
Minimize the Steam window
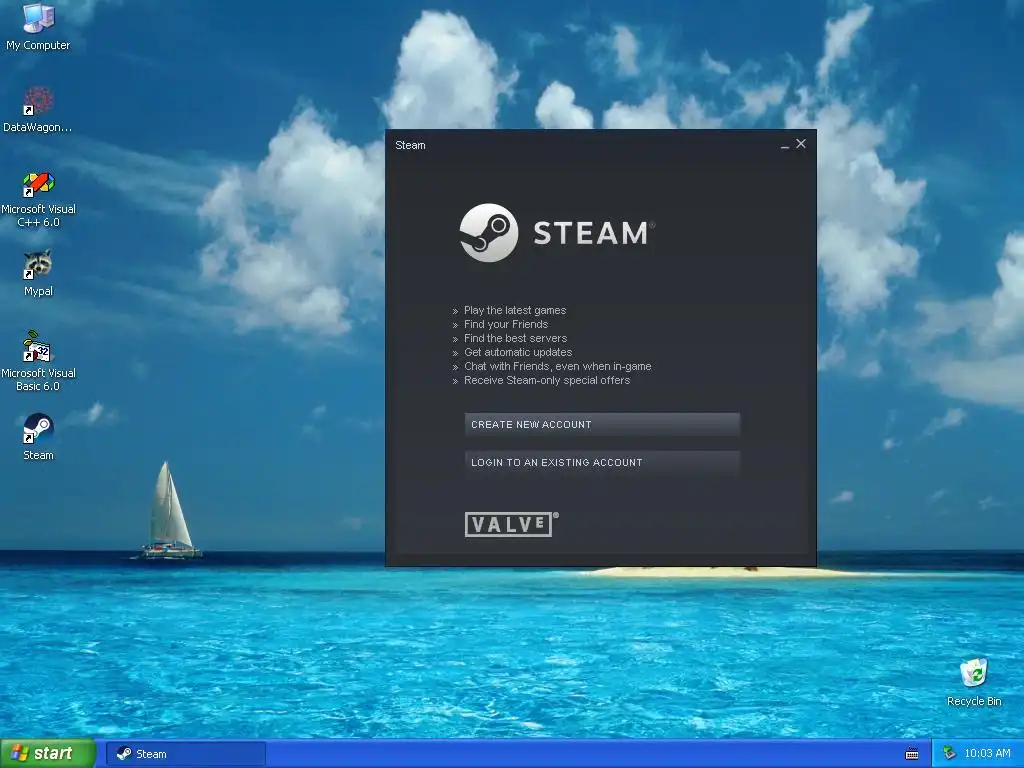point(784,145)
